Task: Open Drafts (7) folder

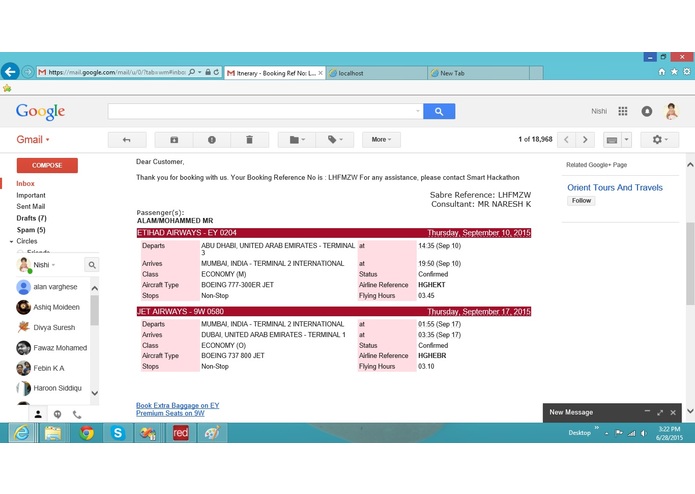Action: pos(31,218)
